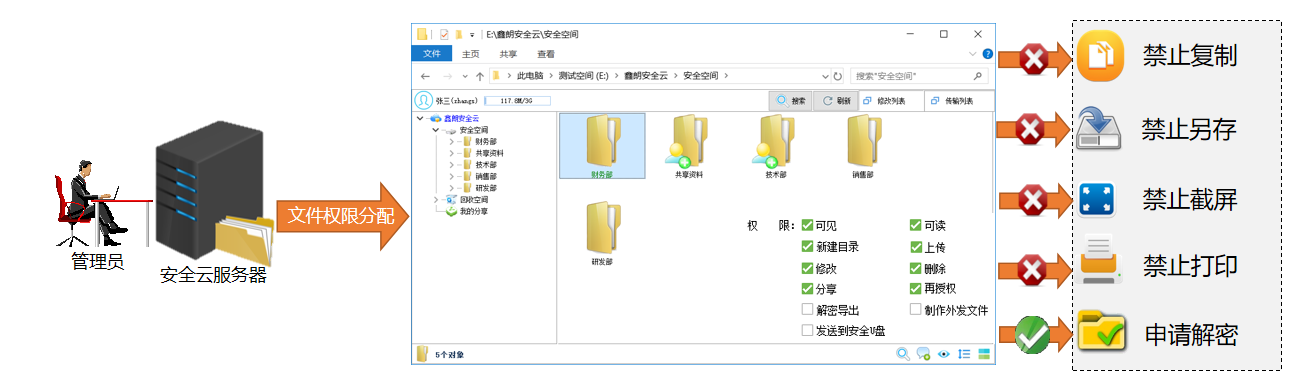Open the blue help question mark icon
Viewport: 1295px width, 387px height.
[988, 54]
